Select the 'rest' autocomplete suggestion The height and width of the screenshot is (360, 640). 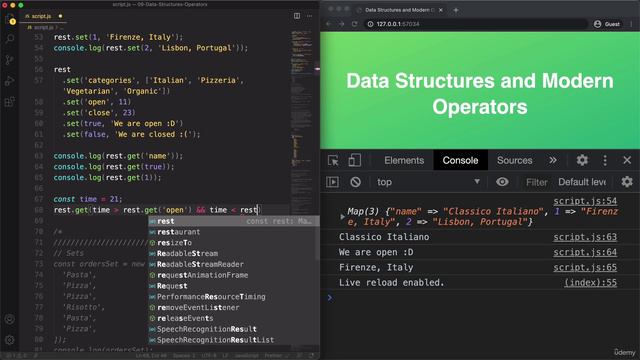pyautogui.click(x=233, y=221)
